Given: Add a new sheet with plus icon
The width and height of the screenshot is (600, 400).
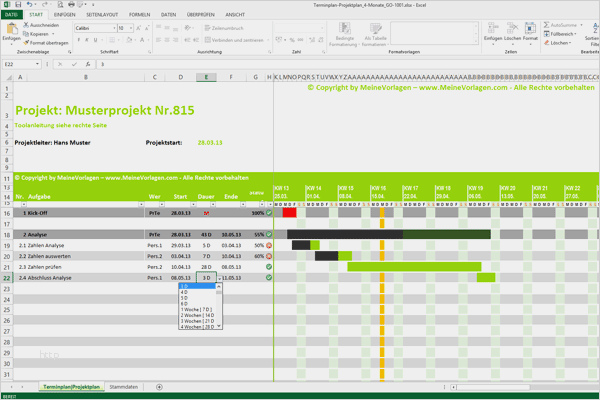Looking at the screenshot, I should (159, 387).
